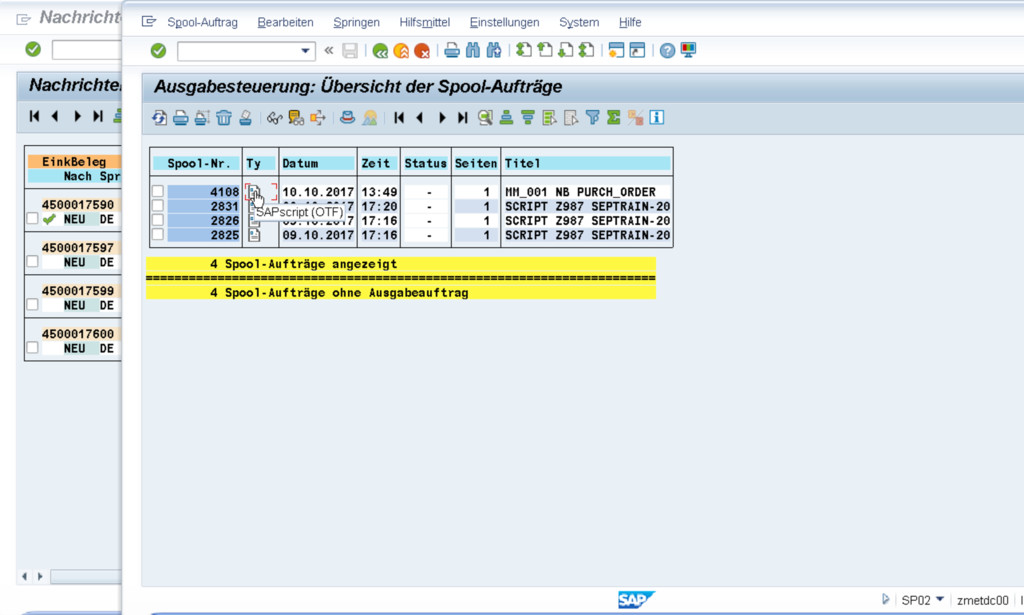Click the Spool-Nr. column header
Viewport: 1024px width, 615px height.
(x=197, y=163)
